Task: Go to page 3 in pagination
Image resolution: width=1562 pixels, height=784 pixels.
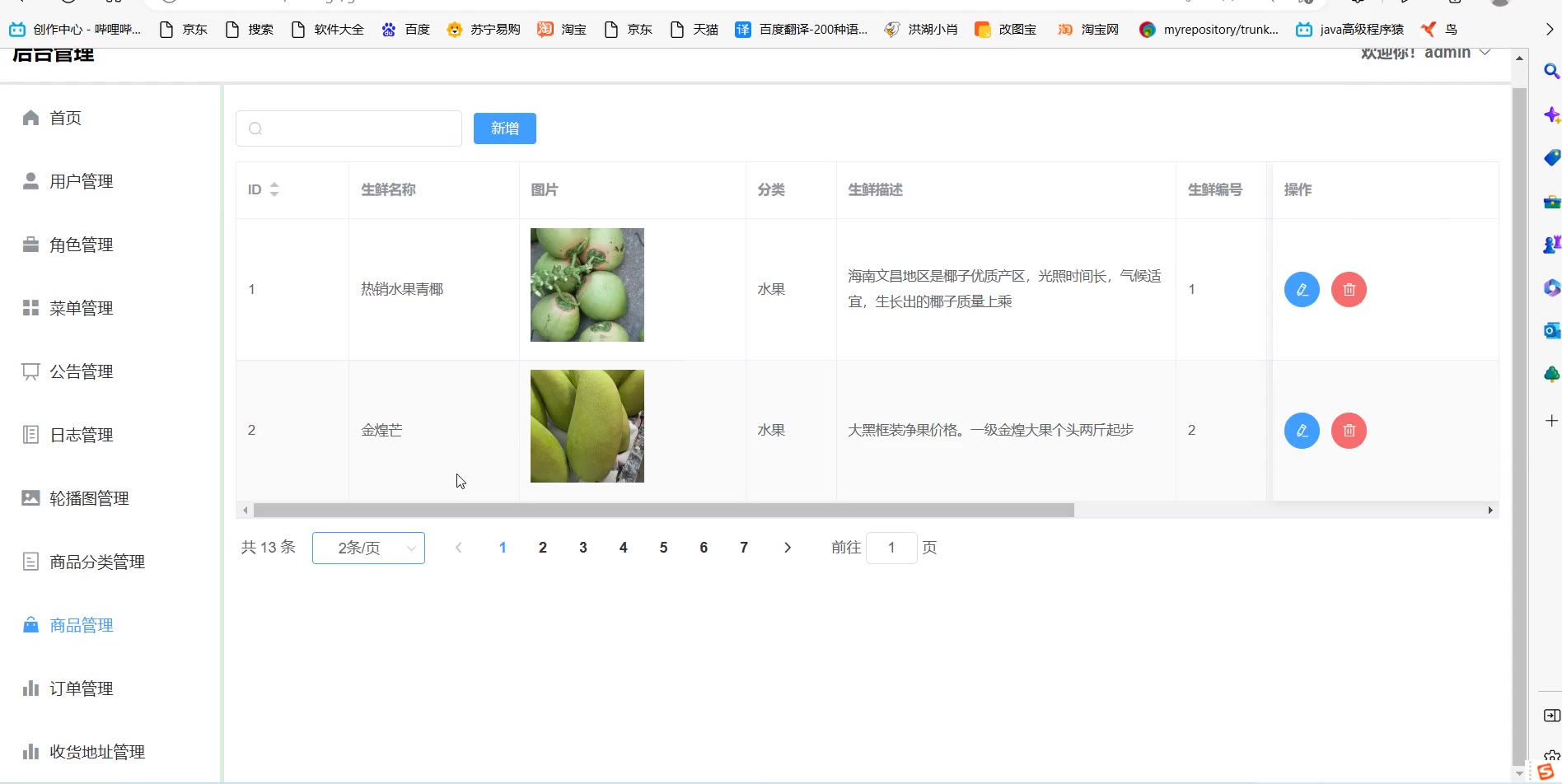Action: pyautogui.click(x=582, y=548)
